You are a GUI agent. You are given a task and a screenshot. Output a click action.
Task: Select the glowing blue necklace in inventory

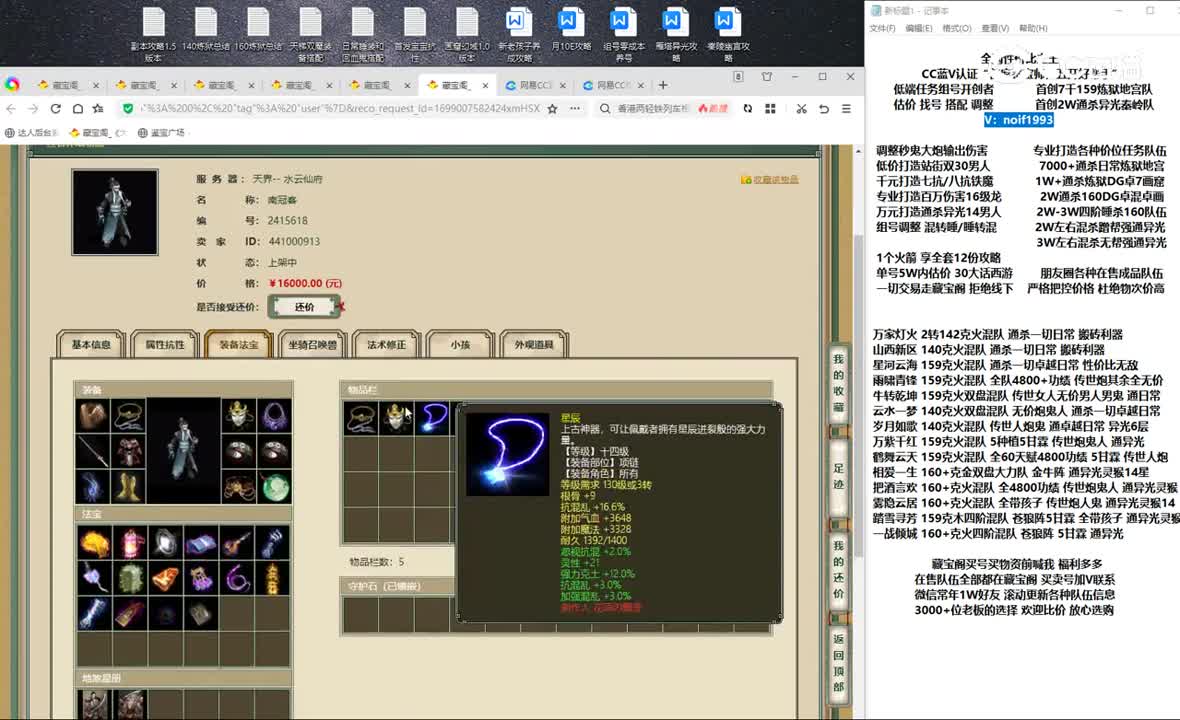(x=433, y=418)
